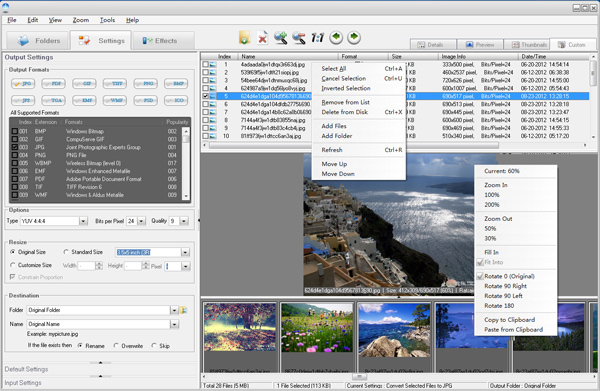Open the Standard Size preset dropdown
The image size is (600, 391).
185,252
